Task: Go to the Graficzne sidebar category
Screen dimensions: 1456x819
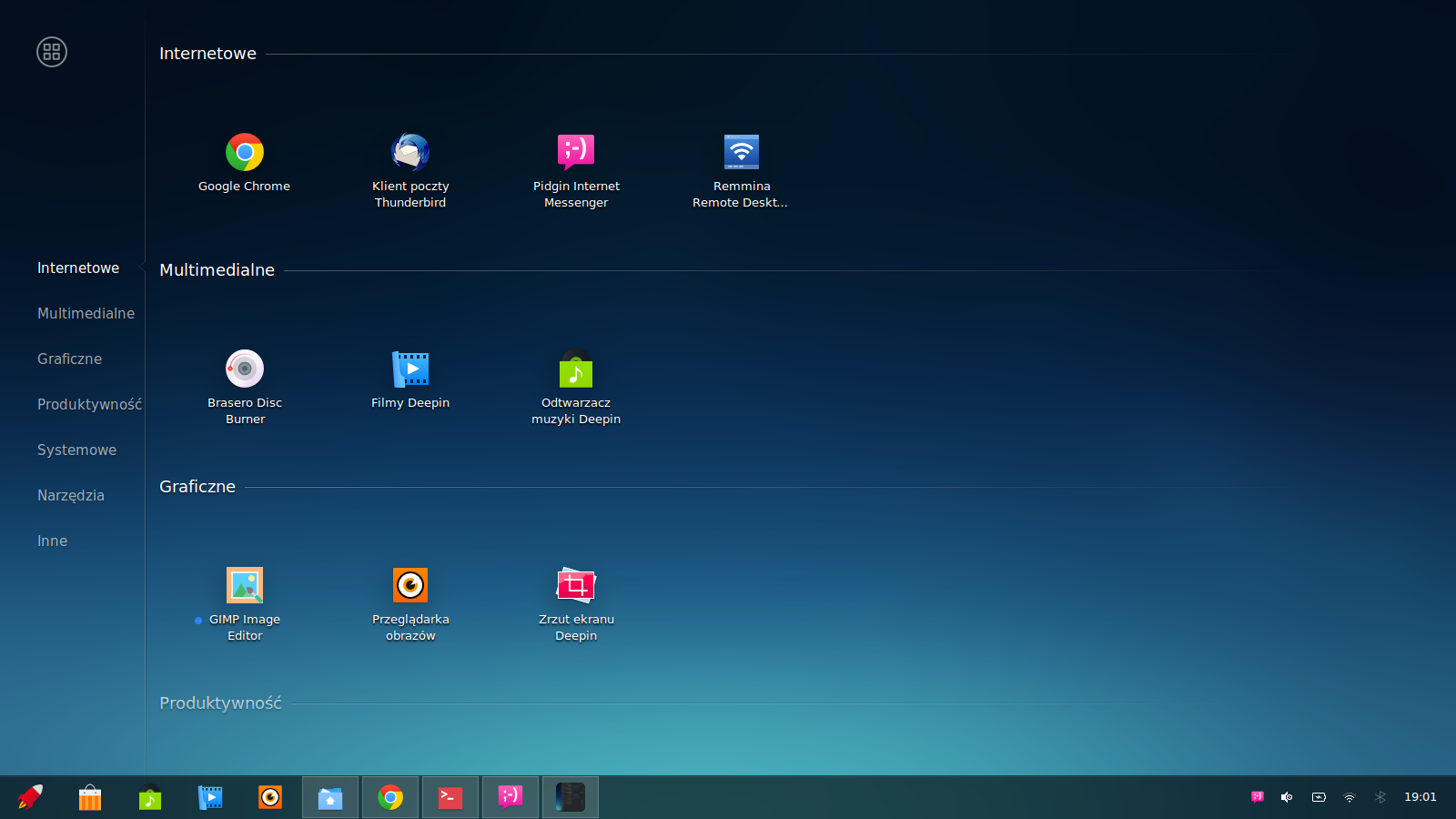Action: coord(70,359)
